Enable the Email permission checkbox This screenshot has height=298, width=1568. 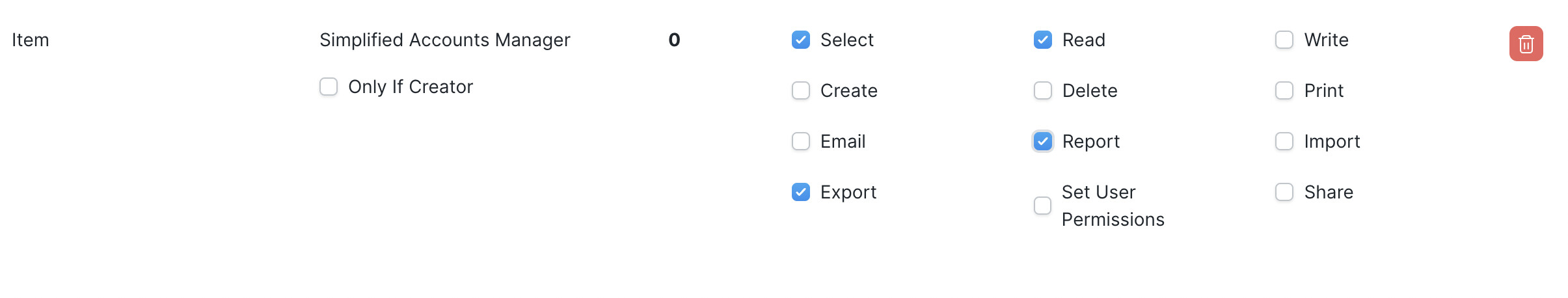(801, 141)
